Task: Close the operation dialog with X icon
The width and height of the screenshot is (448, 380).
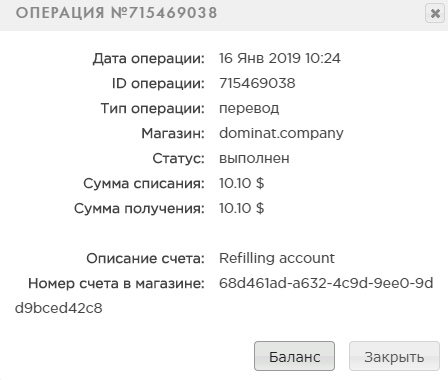Action: (x=435, y=13)
